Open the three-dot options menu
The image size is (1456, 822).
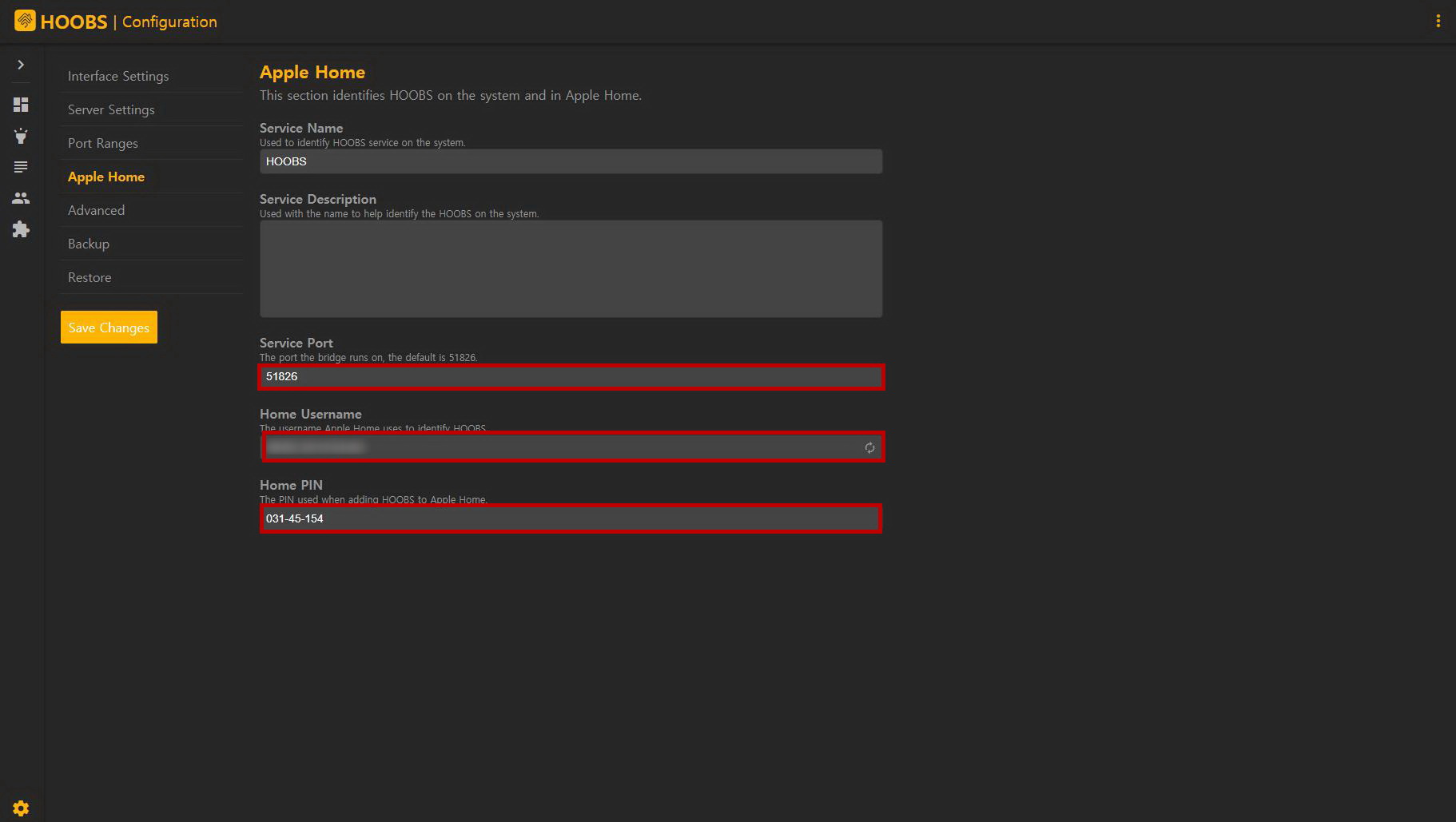tap(1438, 22)
